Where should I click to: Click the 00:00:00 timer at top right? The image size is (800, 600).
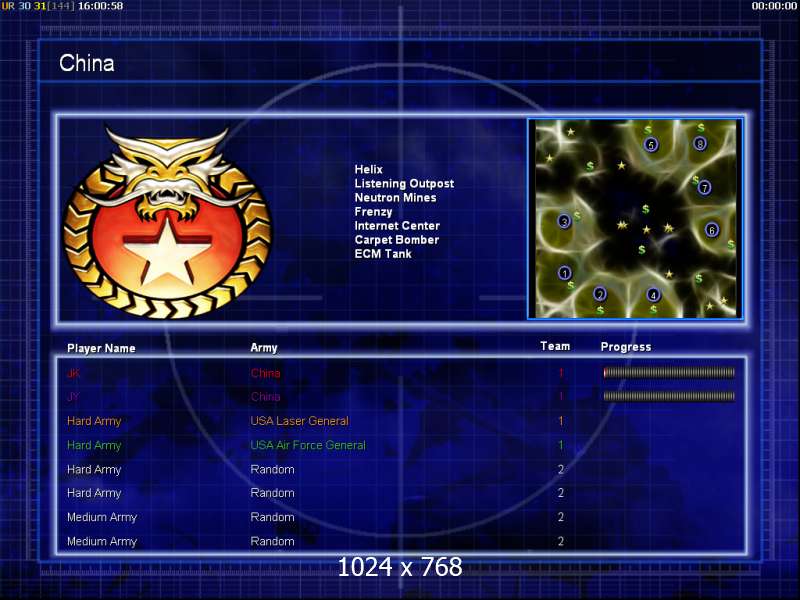click(x=774, y=6)
